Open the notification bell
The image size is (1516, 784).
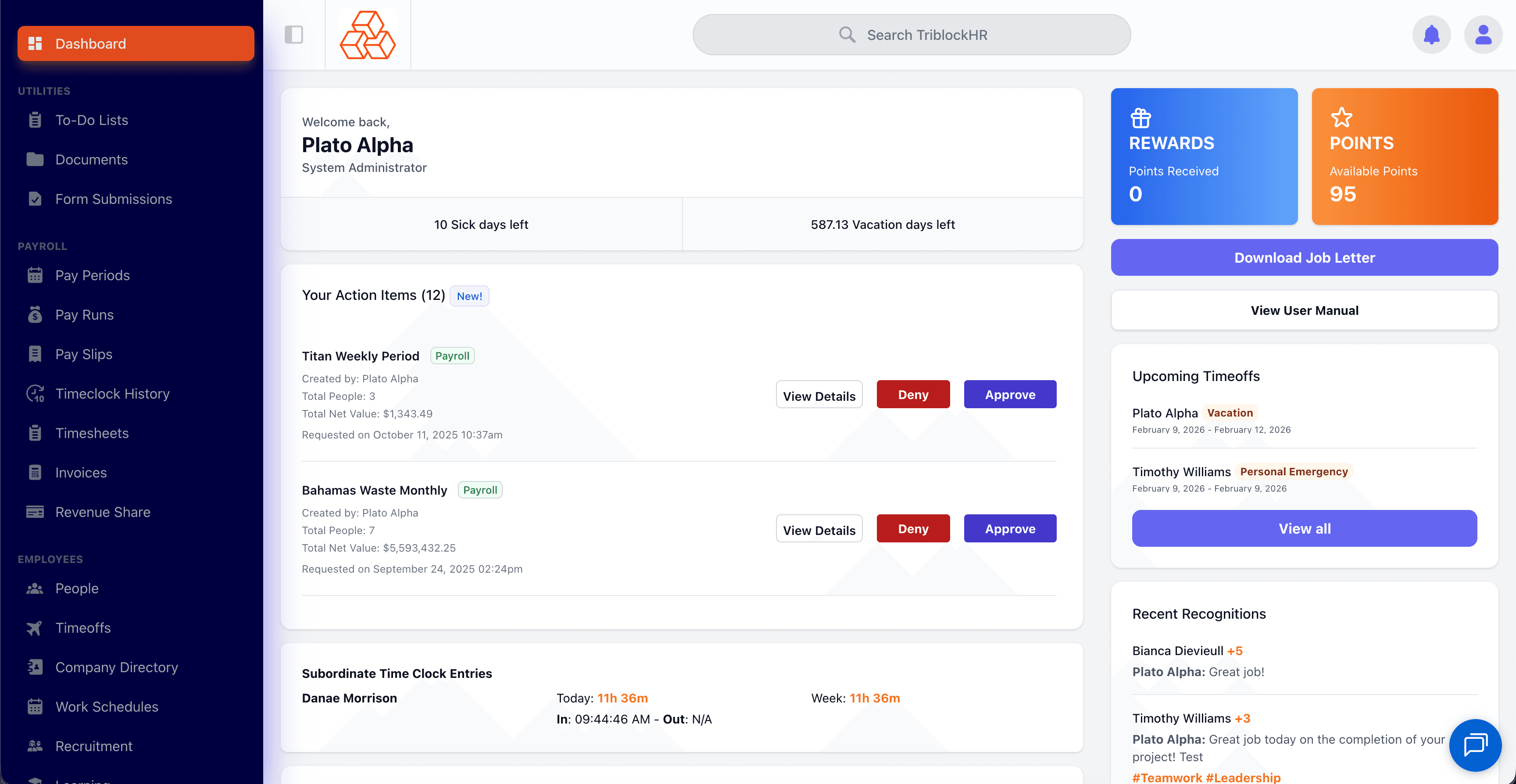click(x=1432, y=34)
